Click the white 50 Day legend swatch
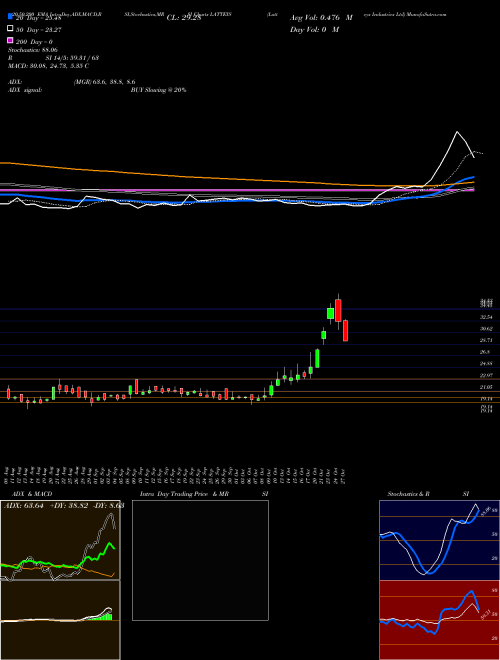Screen dimensions: 500x660 coord(10,29)
